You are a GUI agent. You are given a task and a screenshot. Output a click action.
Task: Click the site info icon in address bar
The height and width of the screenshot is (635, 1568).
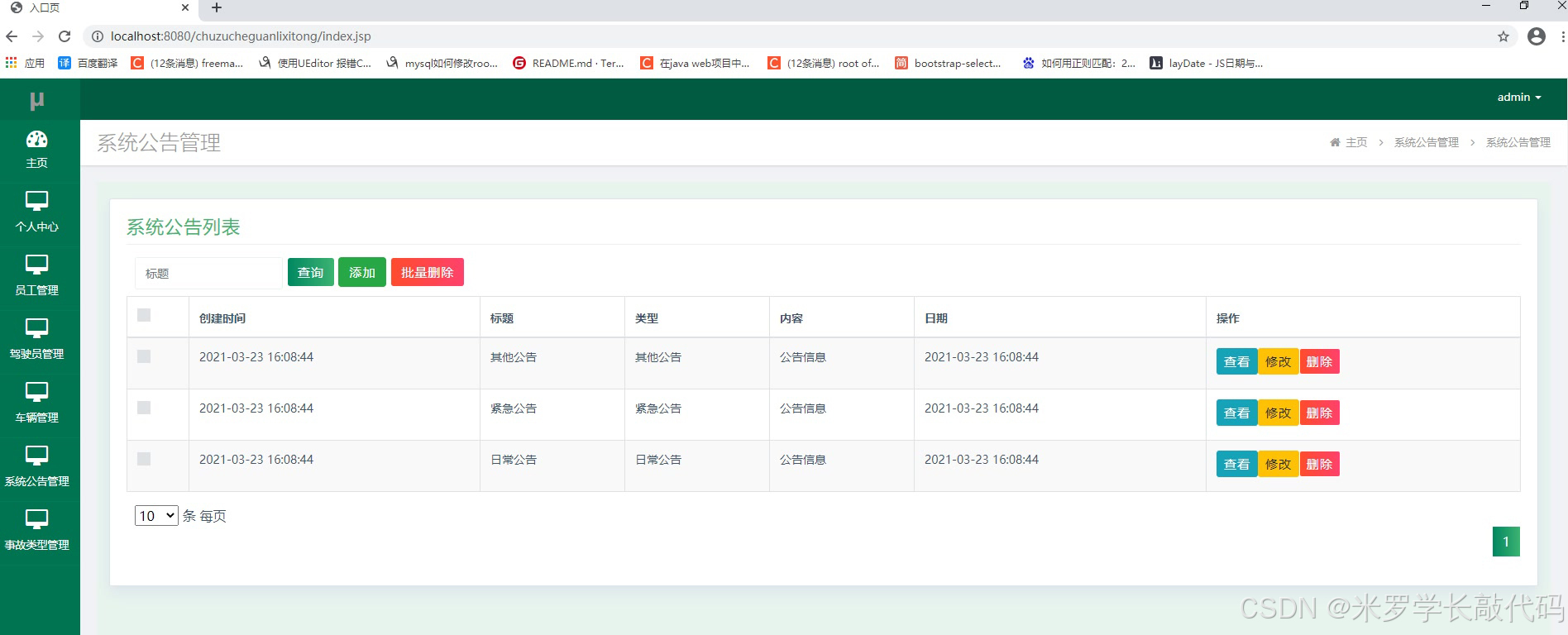pos(97,36)
